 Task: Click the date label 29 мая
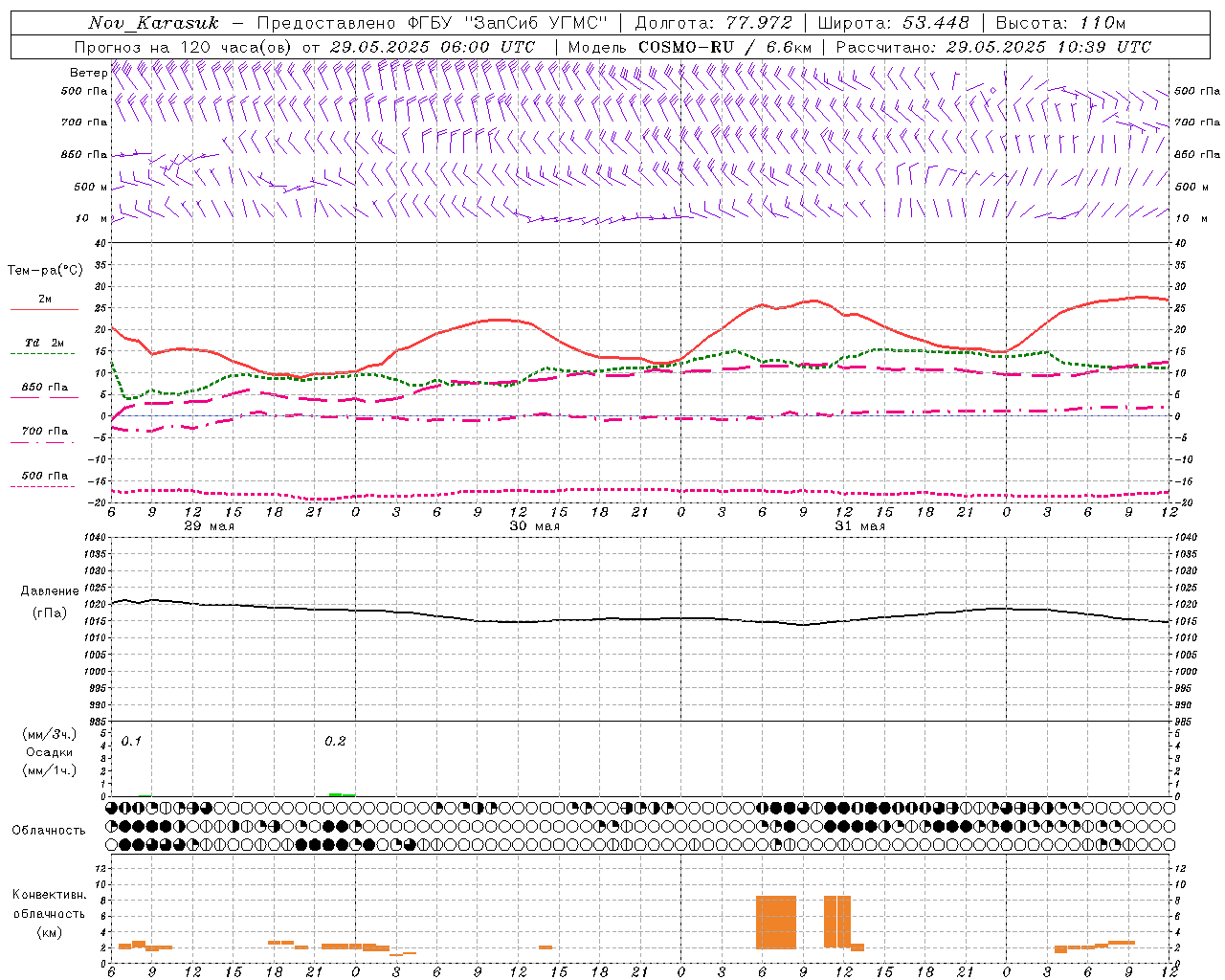209,526
